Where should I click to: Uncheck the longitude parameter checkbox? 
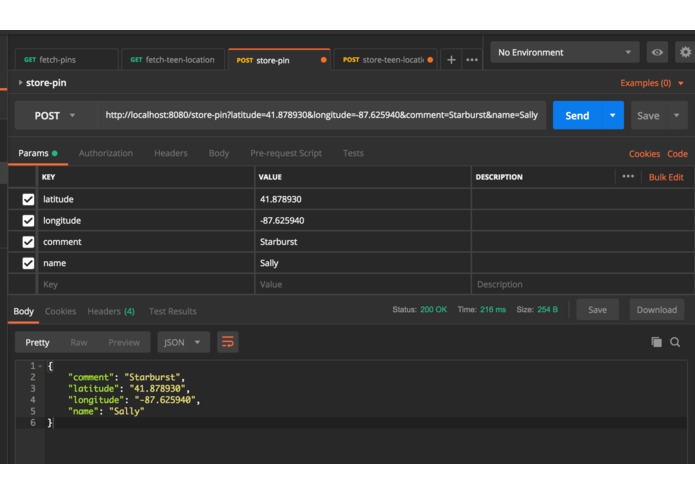click(28, 221)
